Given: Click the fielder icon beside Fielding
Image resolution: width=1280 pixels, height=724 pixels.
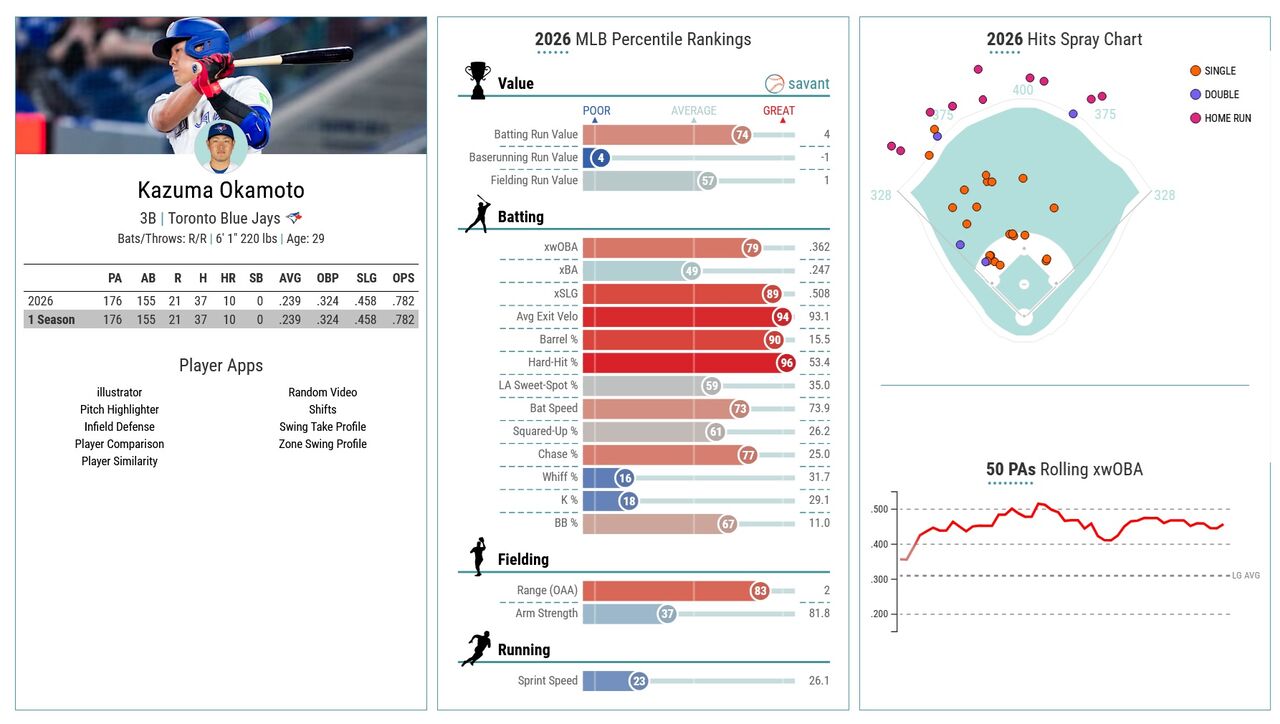Looking at the screenshot, I should coord(478,557).
